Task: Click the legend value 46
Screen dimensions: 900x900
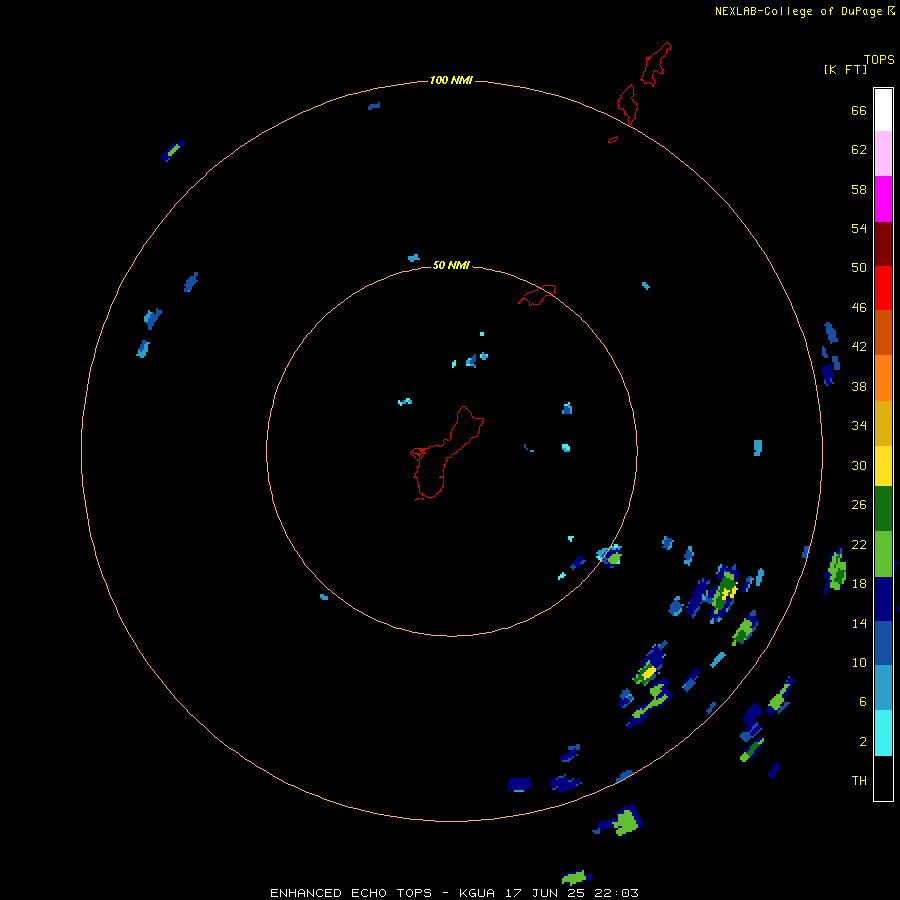Action: click(x=859, y=308)
